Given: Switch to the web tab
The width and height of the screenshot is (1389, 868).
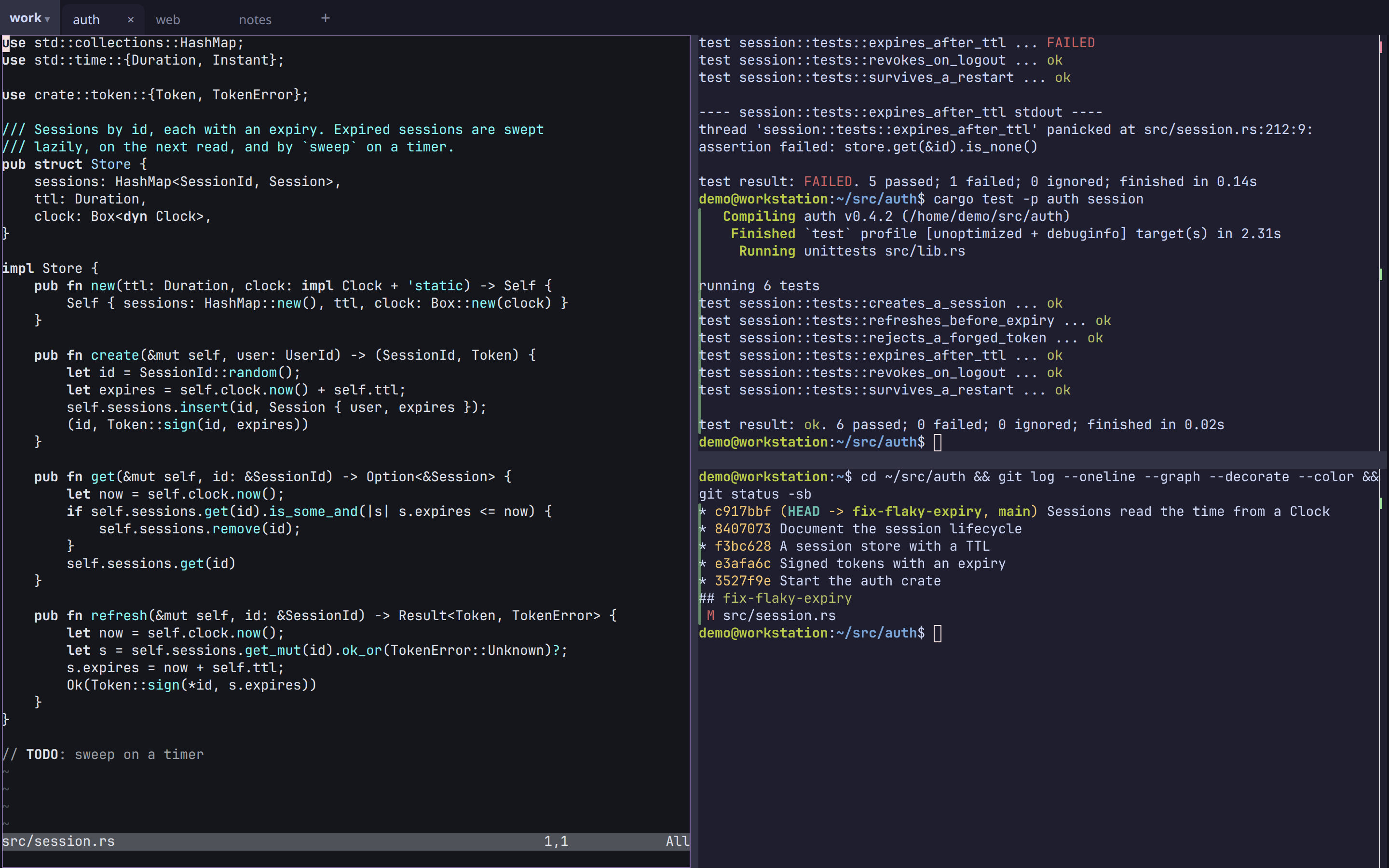Looking at the screenshot, I should coord(168,19).
